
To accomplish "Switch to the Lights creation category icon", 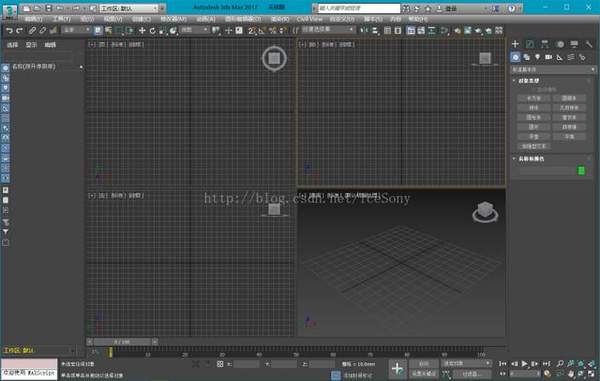I will pyautogui.click(x=538, y=57).
